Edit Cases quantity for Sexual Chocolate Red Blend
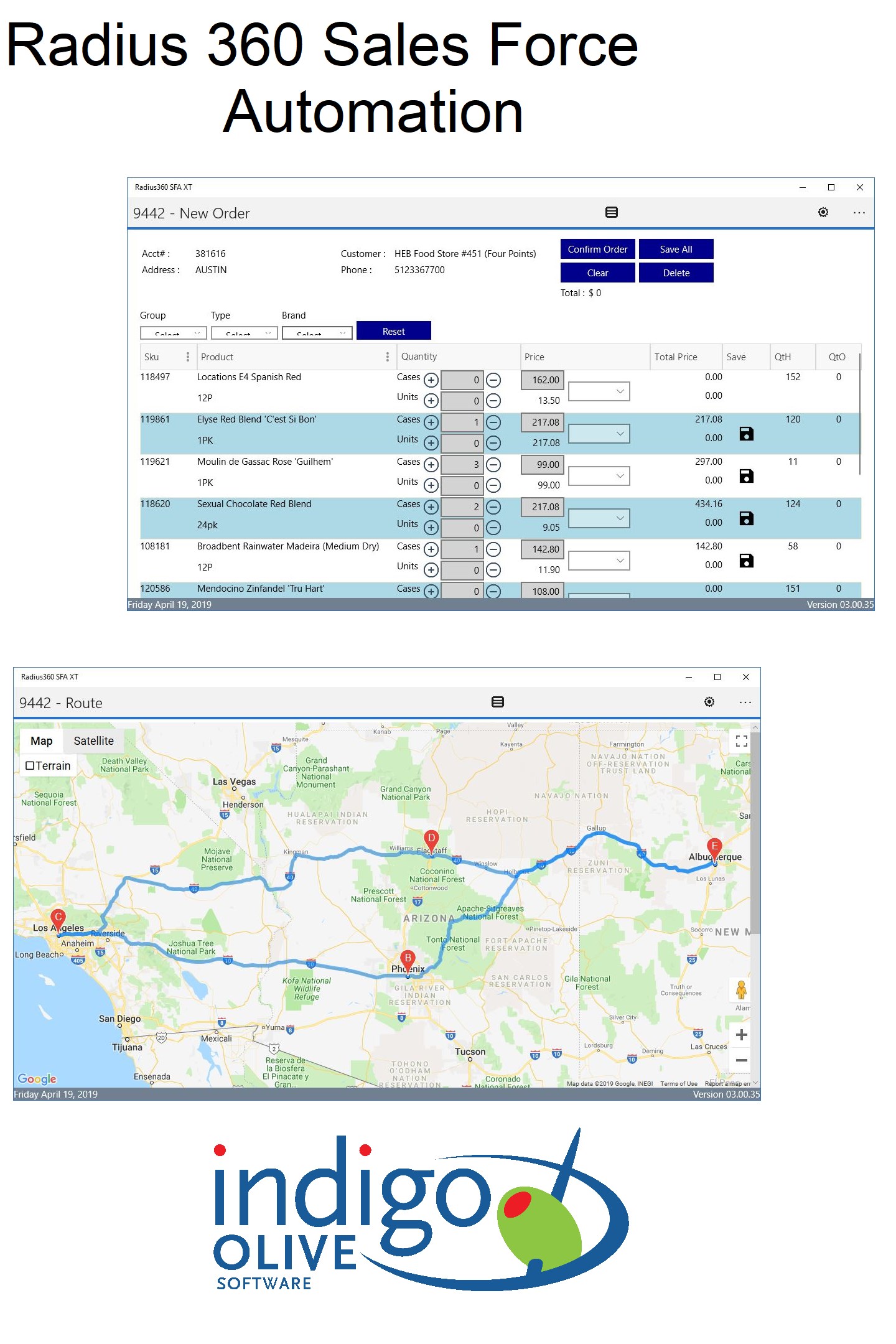Viewport: 896px width, 1344px height. 462,507
